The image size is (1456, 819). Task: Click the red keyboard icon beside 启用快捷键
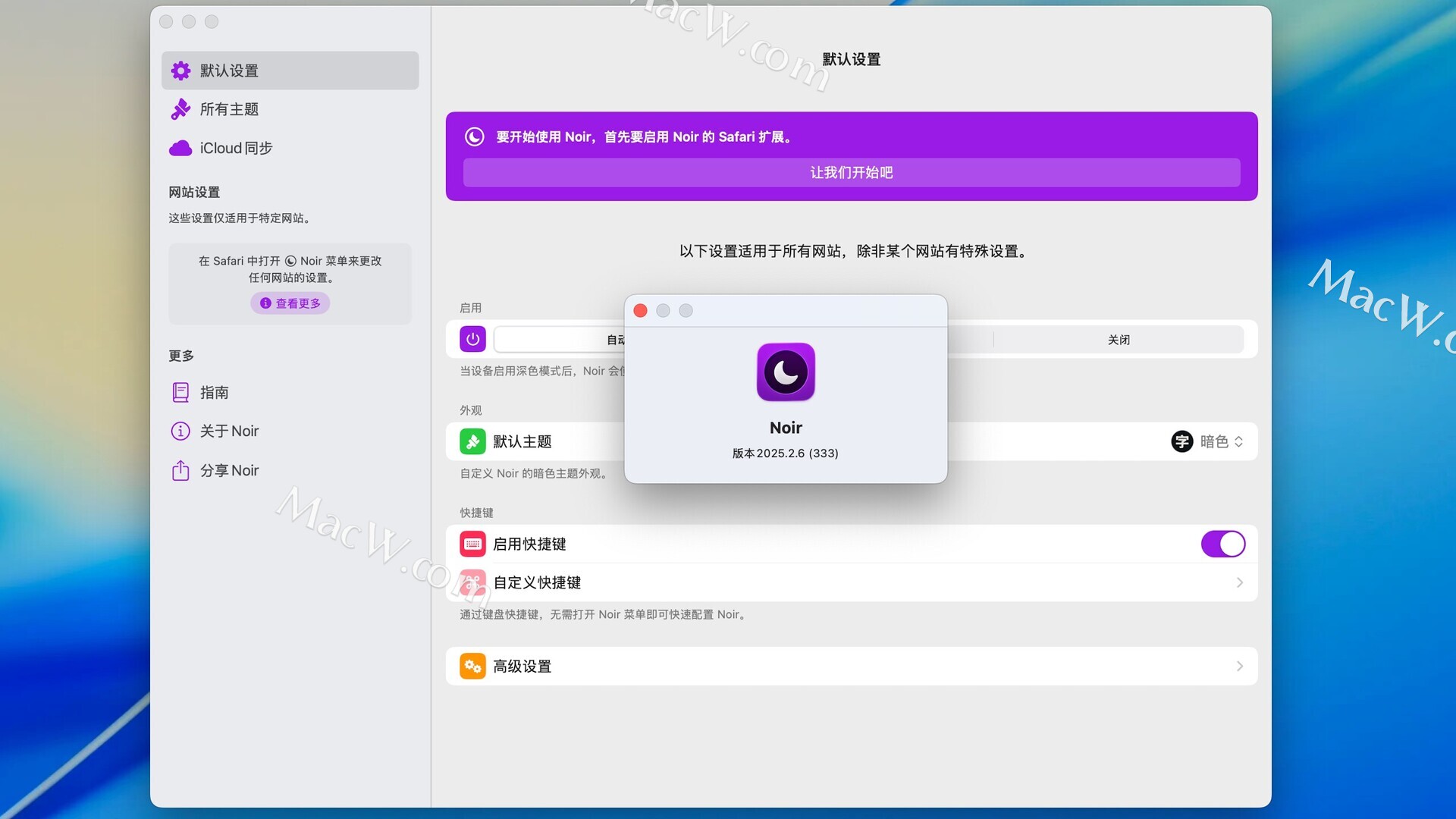(x=472, y=544)
